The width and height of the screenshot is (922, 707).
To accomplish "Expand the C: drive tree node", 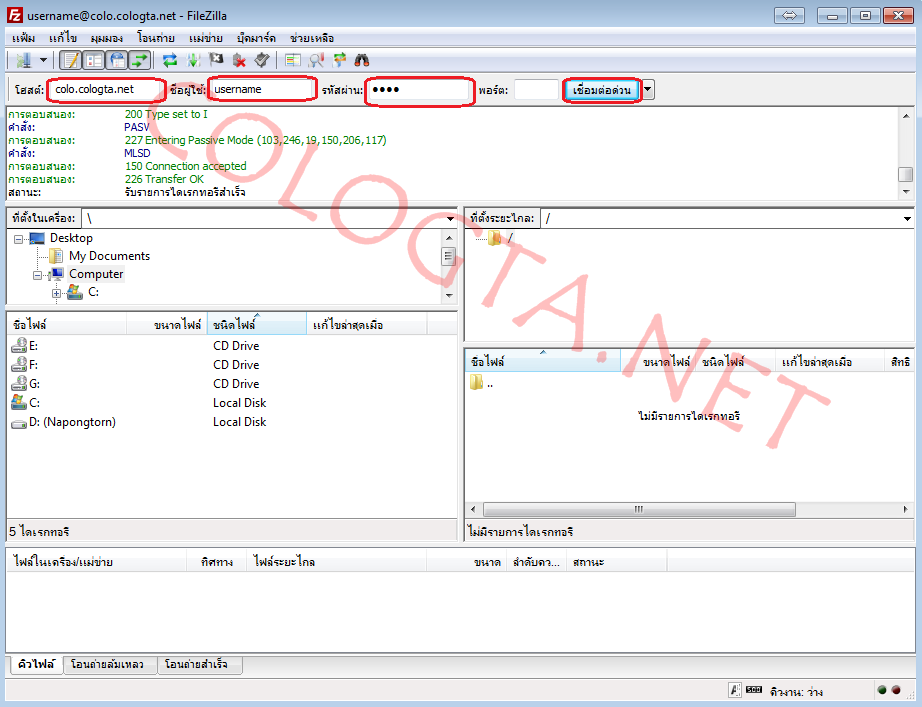I will [x=57, y=293].
